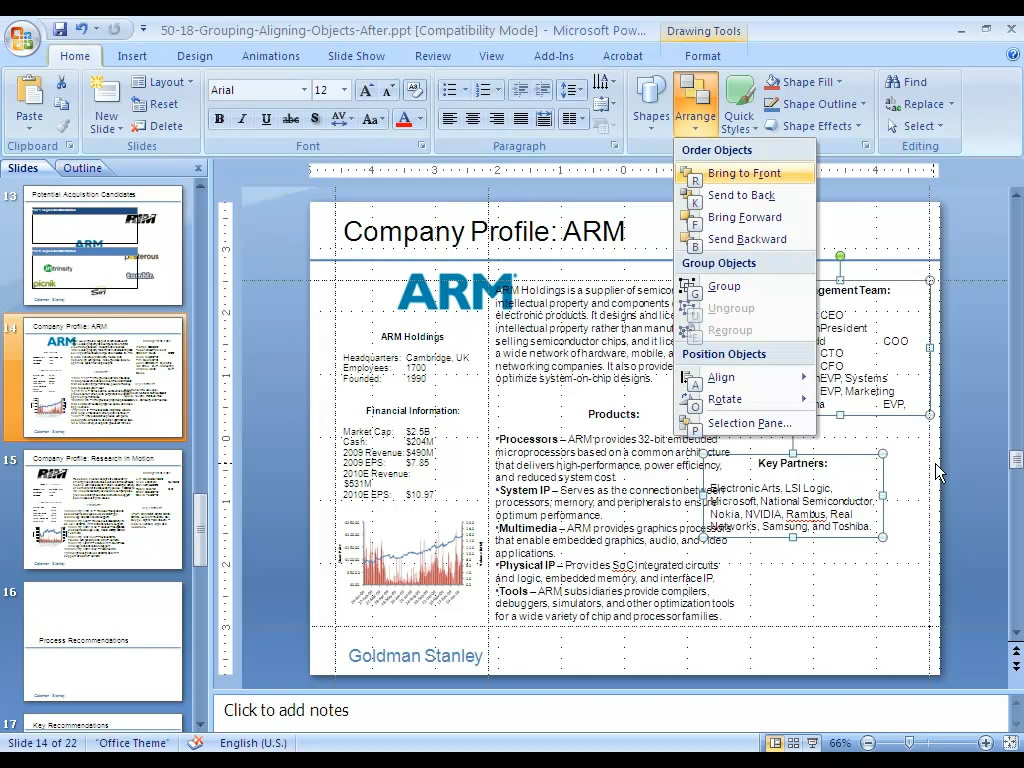
Task: Toggle Italic formatting
Action: point(242,119)
